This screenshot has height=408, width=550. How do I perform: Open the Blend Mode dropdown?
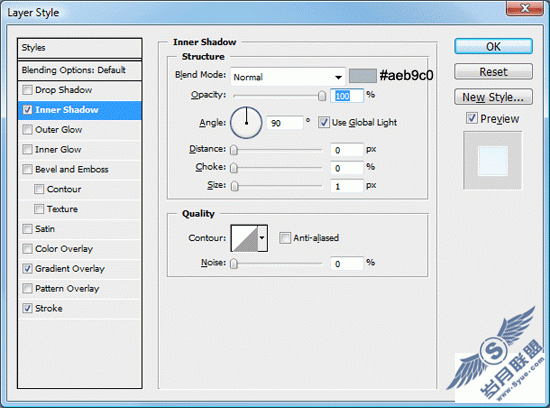pyautogui.click(x=288, y=77)
